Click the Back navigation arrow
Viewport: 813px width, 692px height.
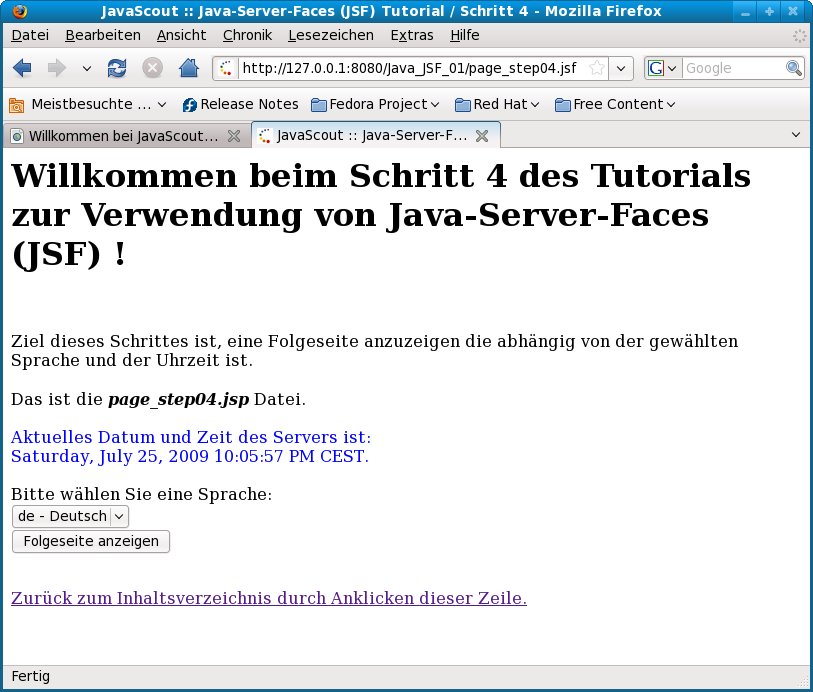click(x=23, y=68)
